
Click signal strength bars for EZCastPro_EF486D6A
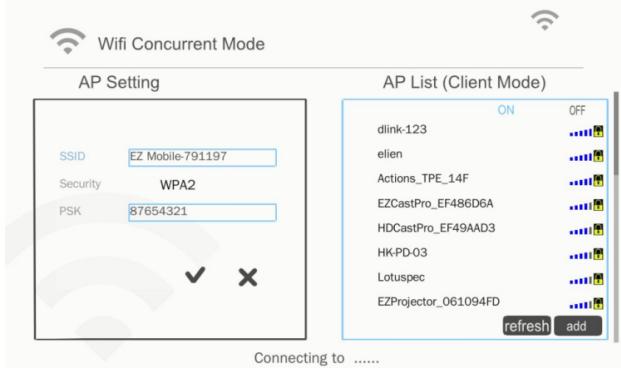(x=581, y=206)
